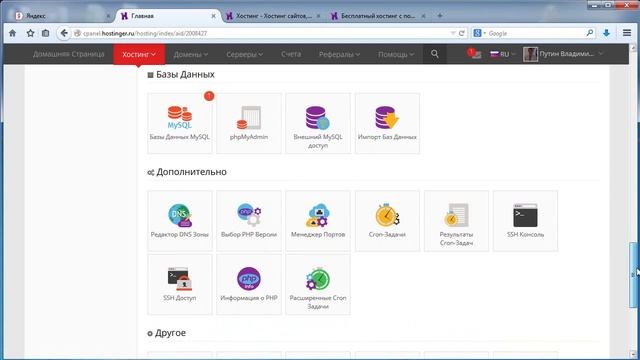Image resolution: width=640 pixels, height=360 pixels.
Task: Switch to the Яндекс tab
Action: coord(62,16)
